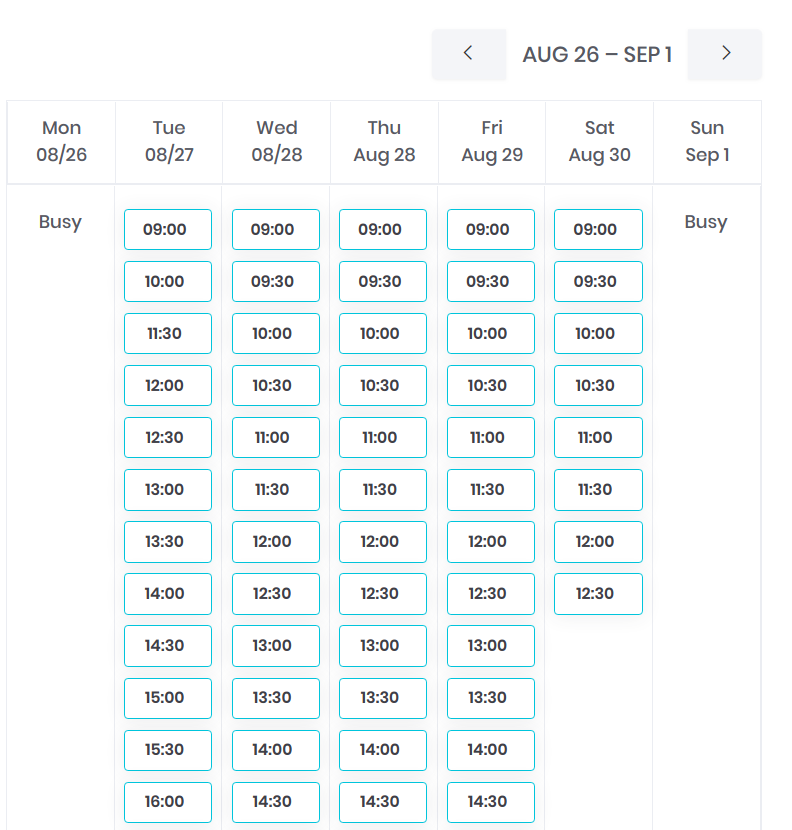The height and width of the screenshot is (830, 792).
Task: Click the right arrow to view next week
Action: [x=724, y=55]
